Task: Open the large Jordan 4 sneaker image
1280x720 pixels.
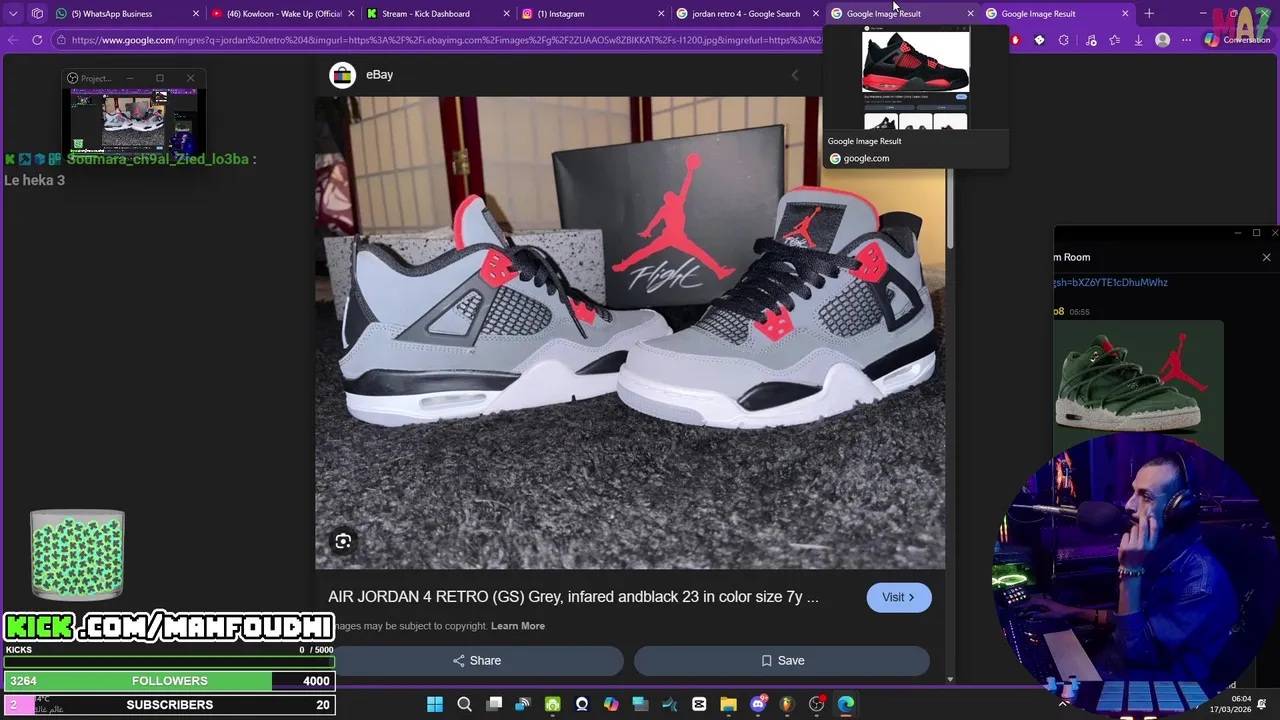Action: (630, 332)
